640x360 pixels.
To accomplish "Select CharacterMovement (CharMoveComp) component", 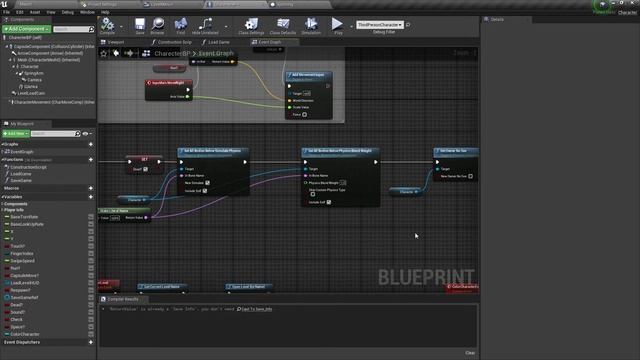I will [x=53, y=102].
